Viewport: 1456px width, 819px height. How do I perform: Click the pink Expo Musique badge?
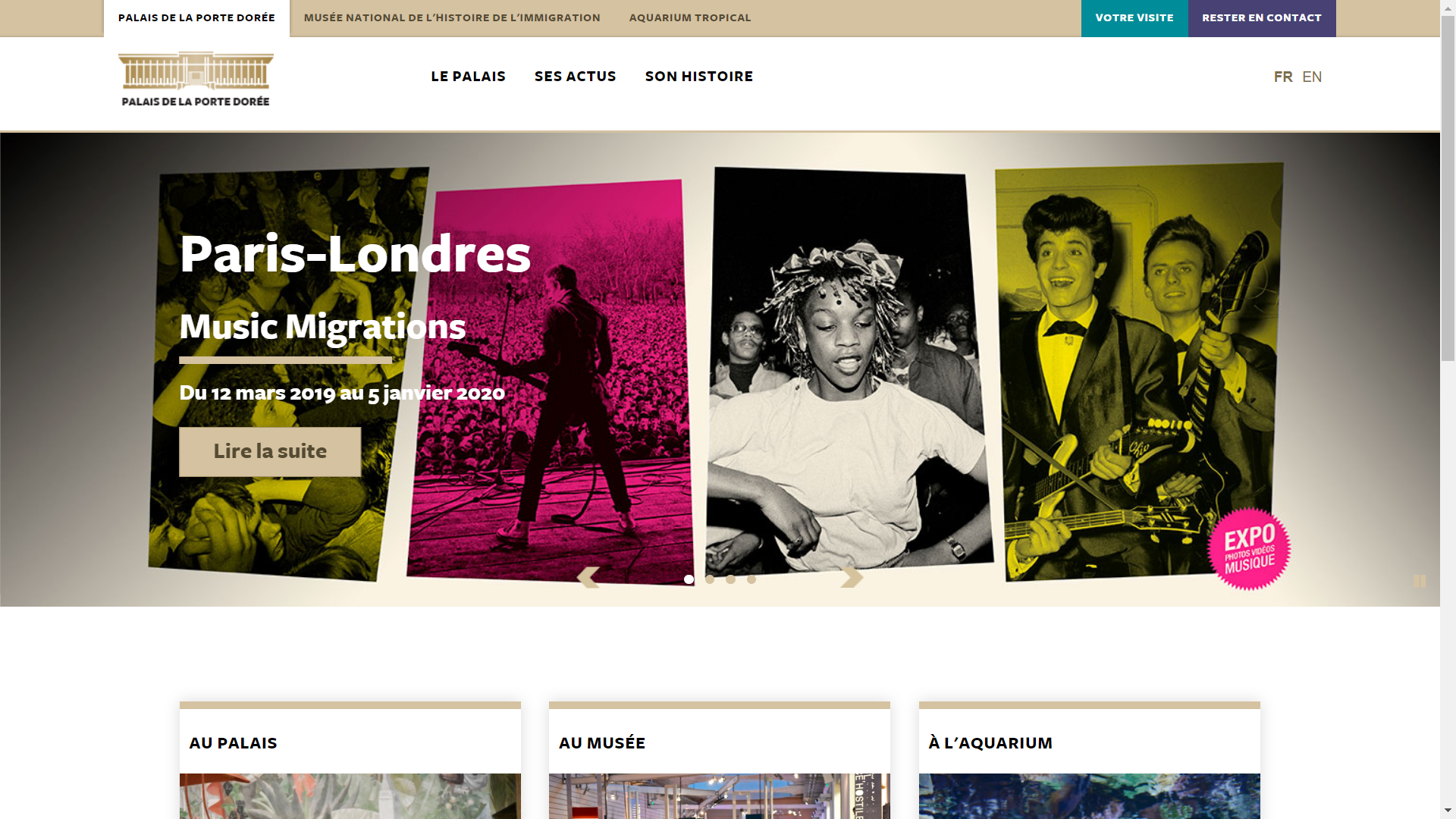click(x=1249, y=549)
